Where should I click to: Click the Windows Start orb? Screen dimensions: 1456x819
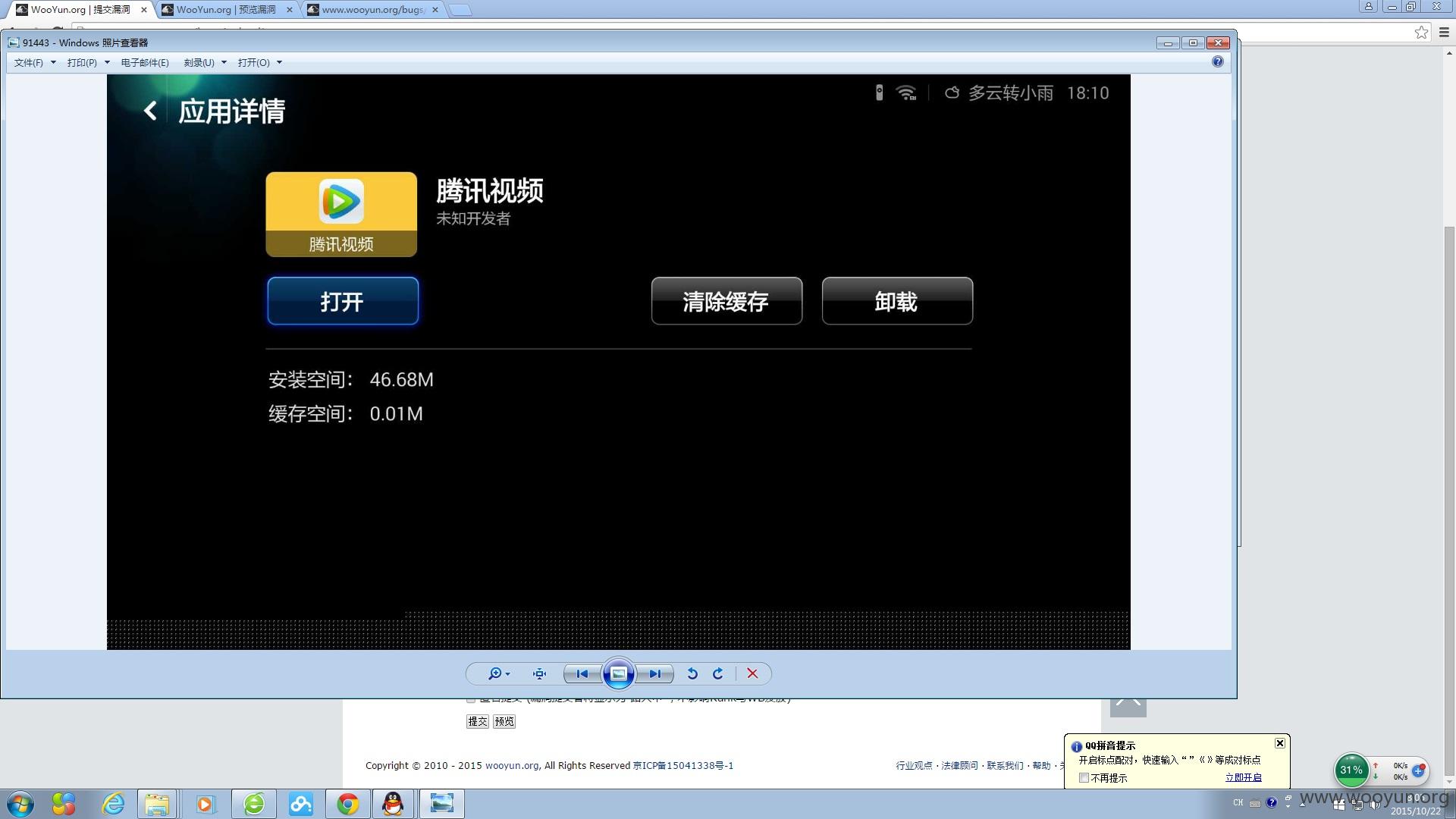tap(20, 804)
